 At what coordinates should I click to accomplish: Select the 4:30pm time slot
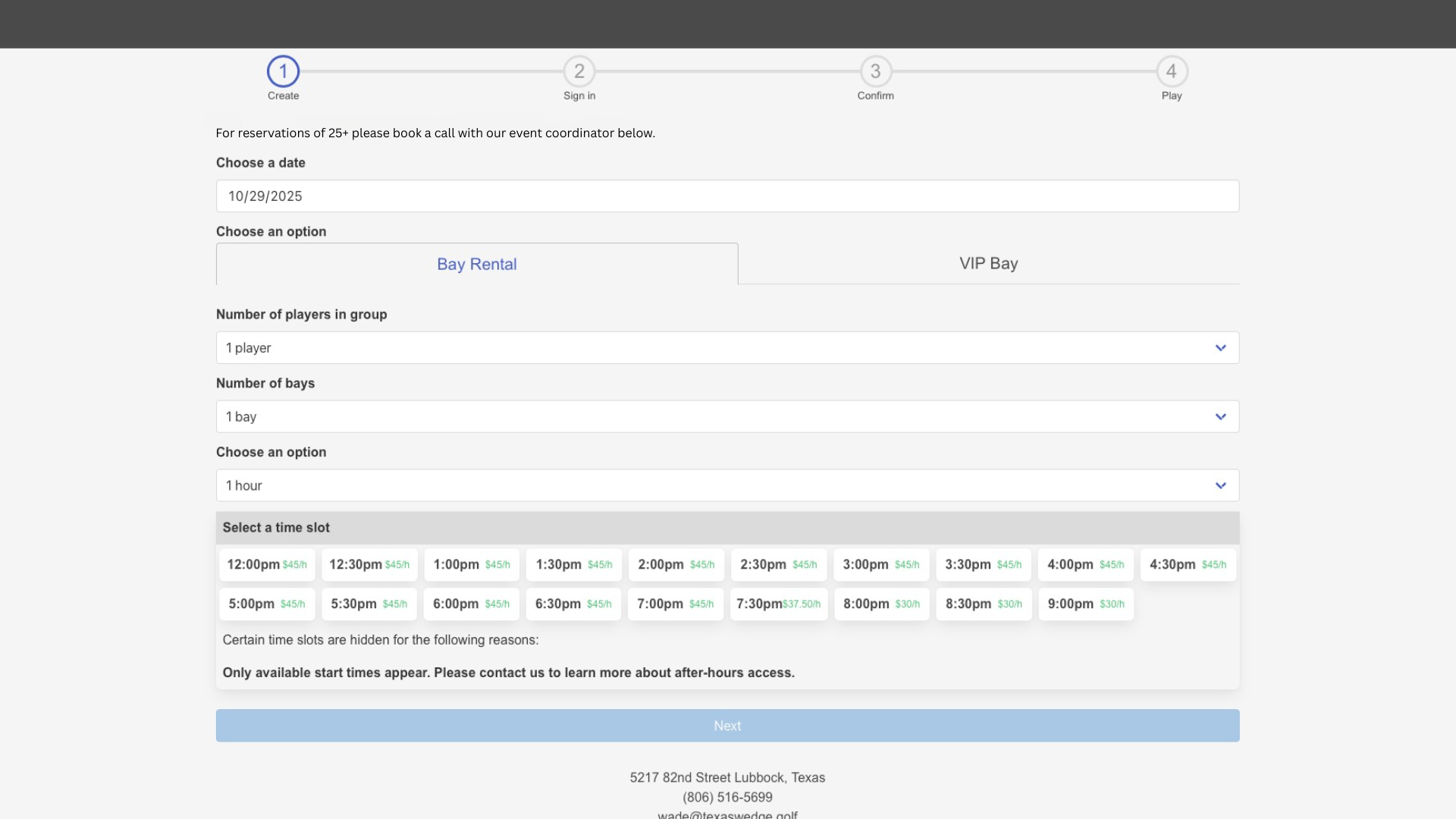1188,564
